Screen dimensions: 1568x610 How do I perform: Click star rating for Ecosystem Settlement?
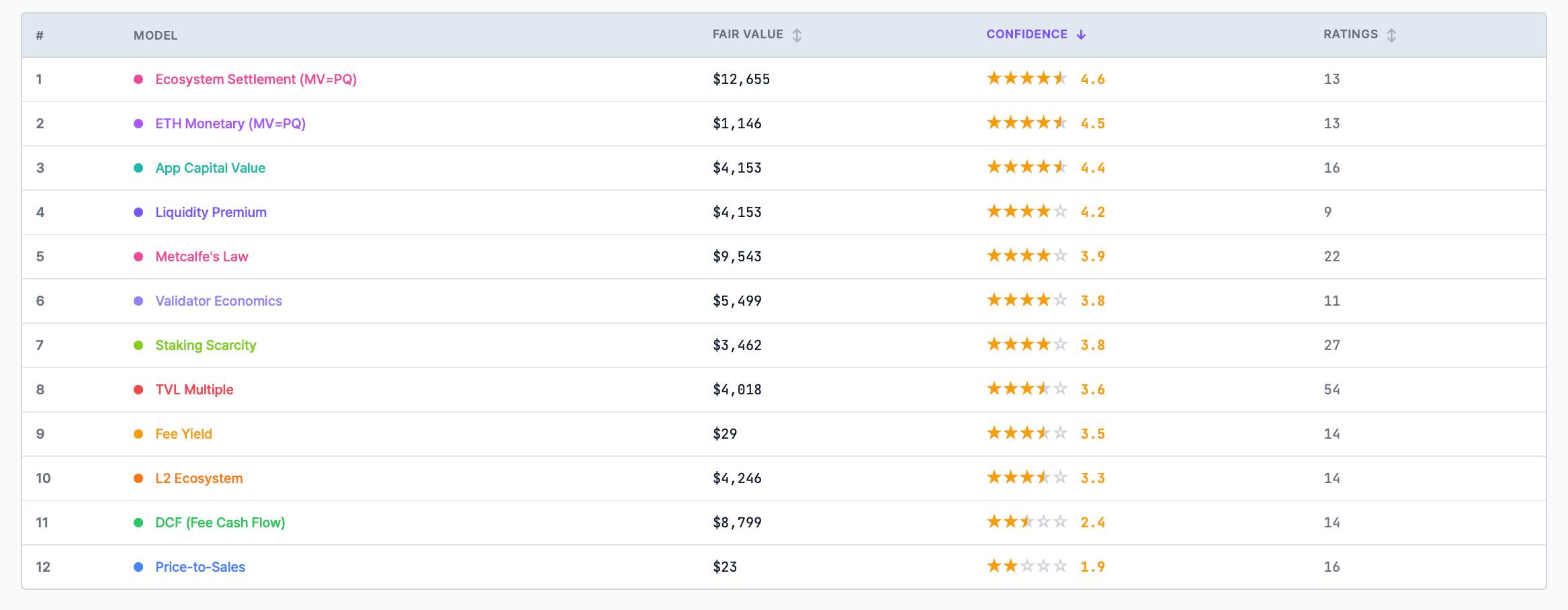point(1027,79)
